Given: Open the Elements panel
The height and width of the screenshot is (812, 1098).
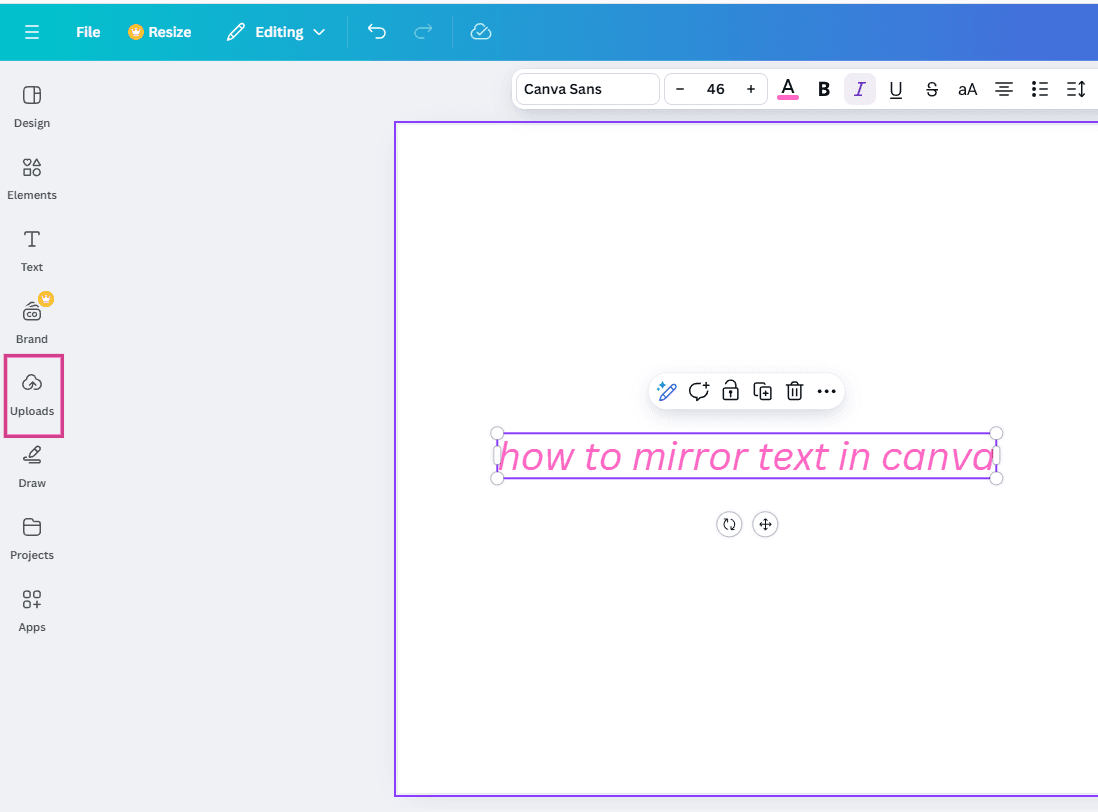Looking at the screenshot, I should pos(32,179).
